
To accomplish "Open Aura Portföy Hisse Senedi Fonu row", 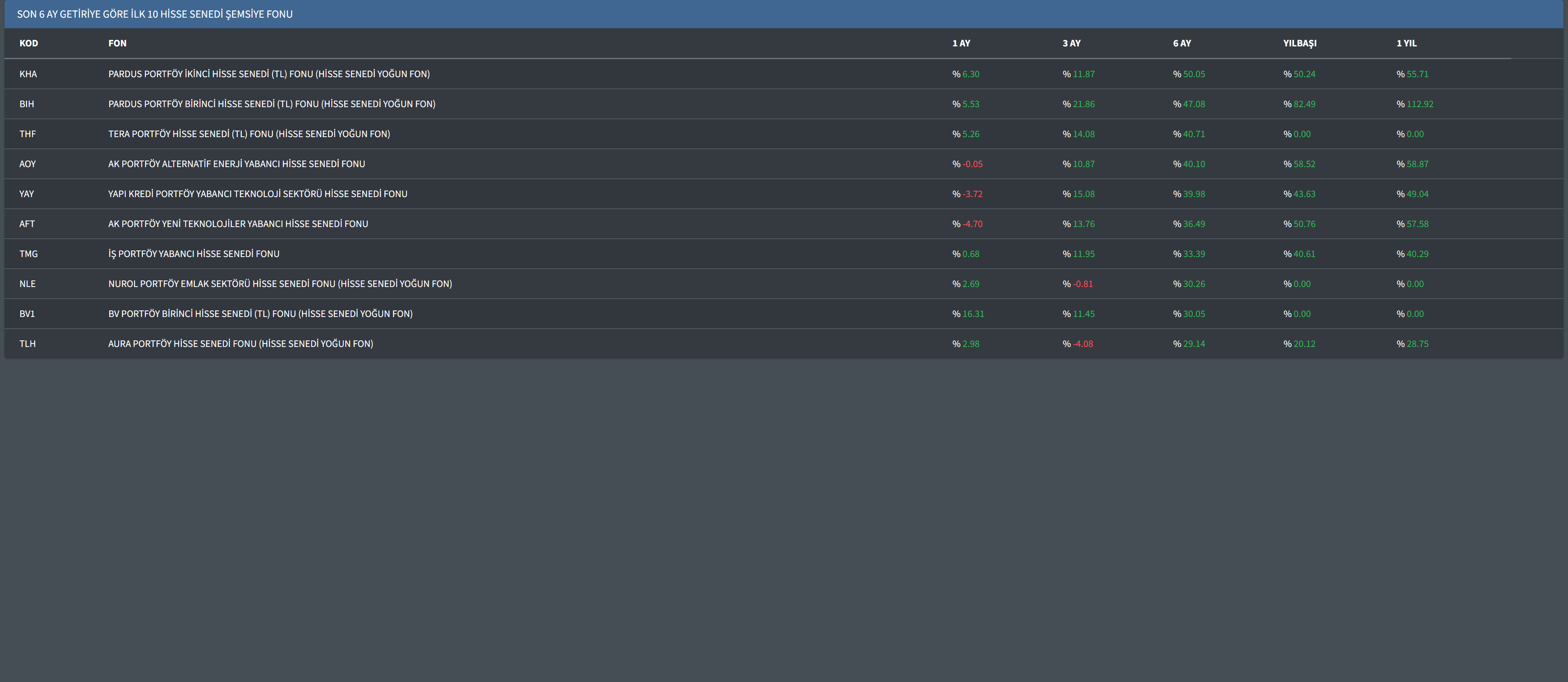I will click(241, 343).
